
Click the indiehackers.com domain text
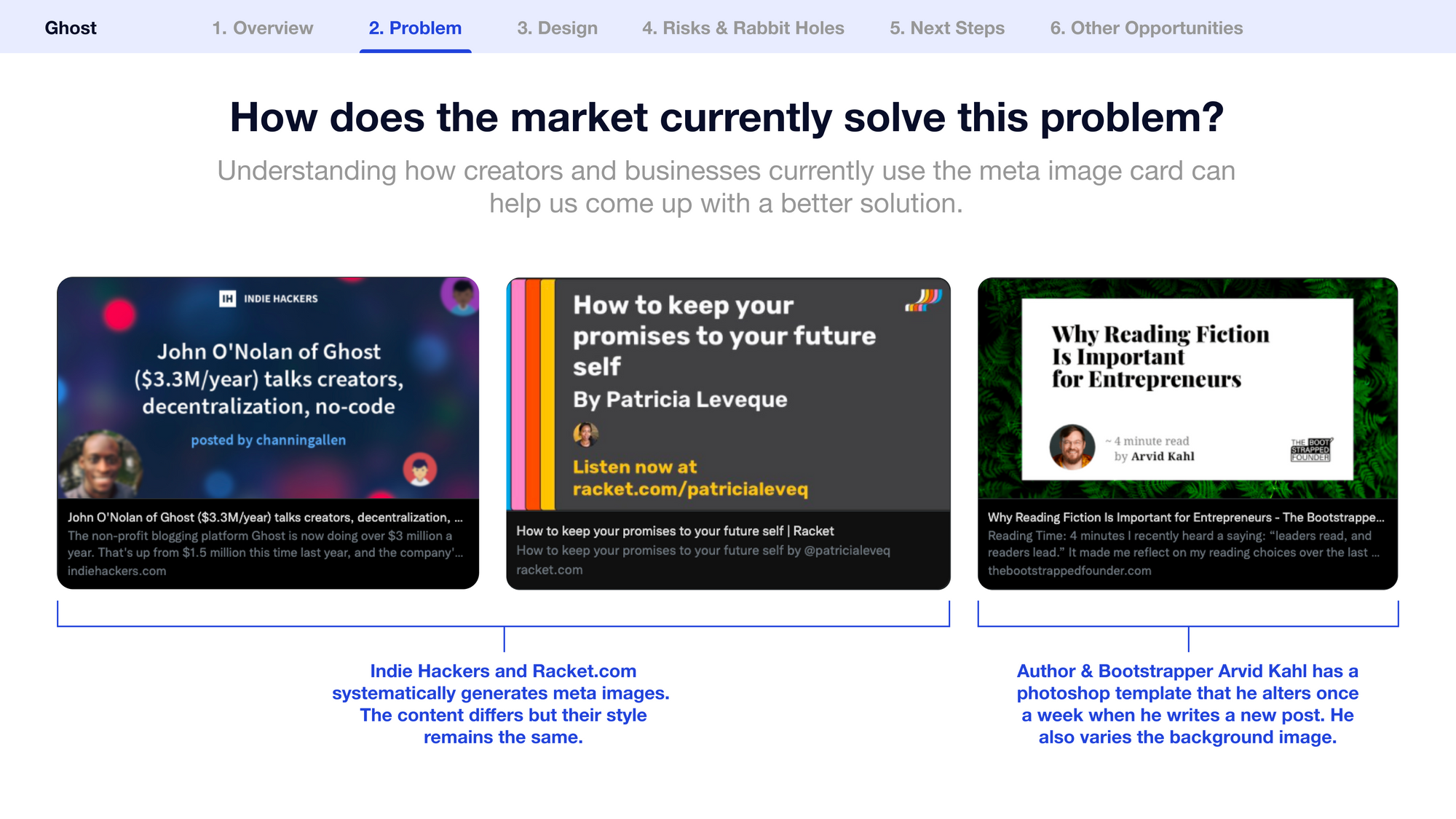[117, 571]
